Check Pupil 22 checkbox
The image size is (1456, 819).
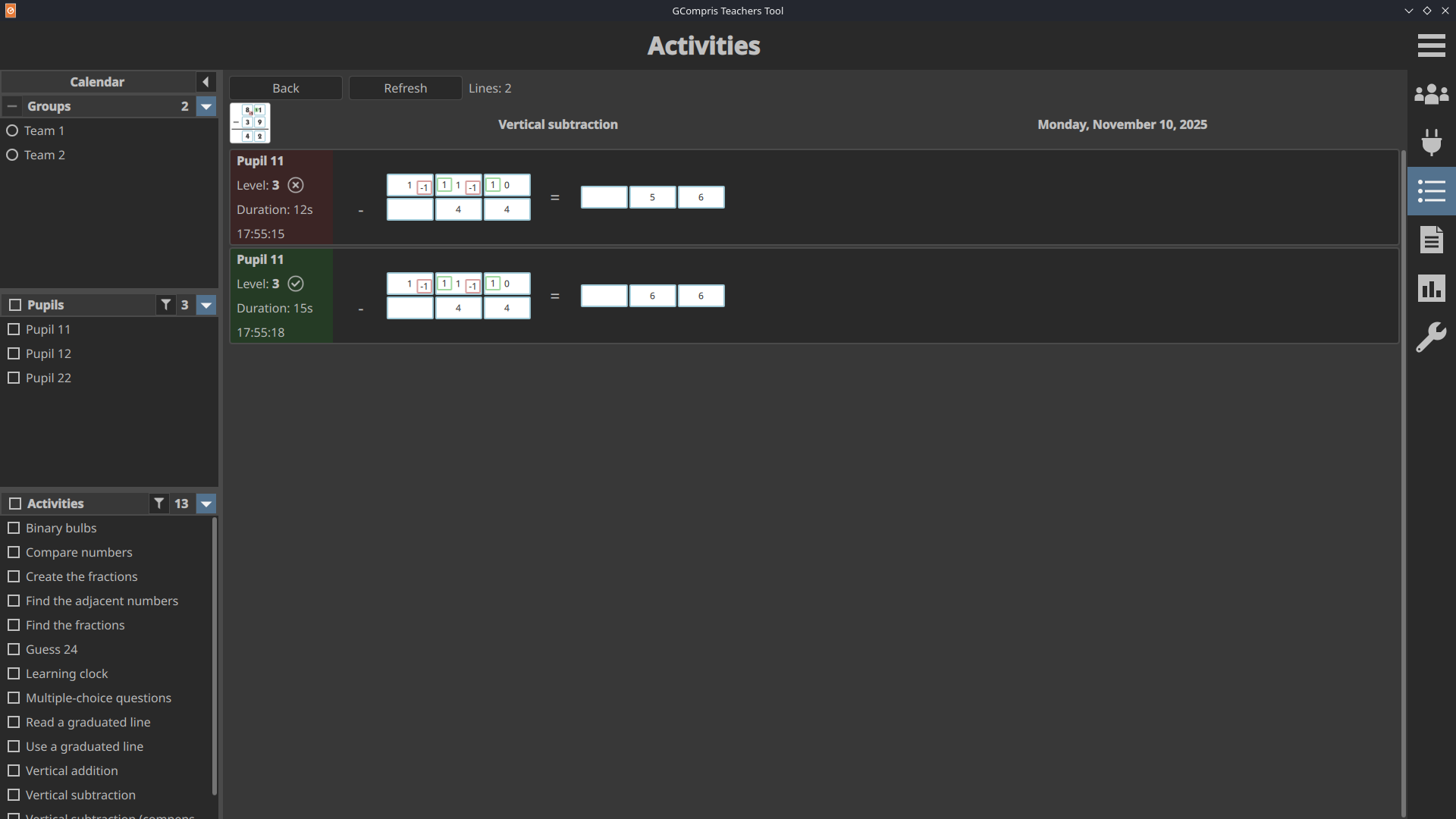(14, 378)
